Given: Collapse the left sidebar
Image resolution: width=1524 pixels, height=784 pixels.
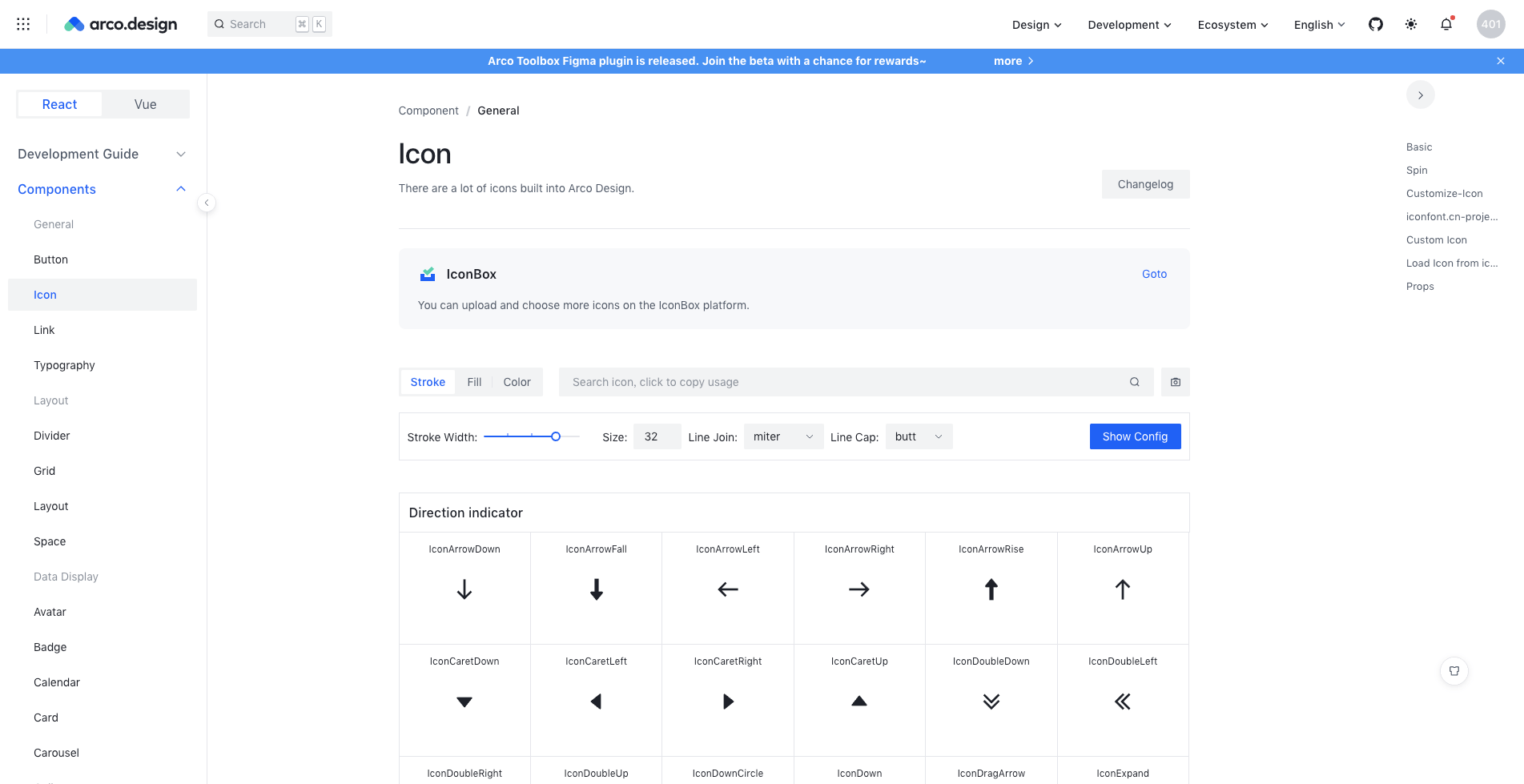Looking at the screenshot, I should click(207, 203).
